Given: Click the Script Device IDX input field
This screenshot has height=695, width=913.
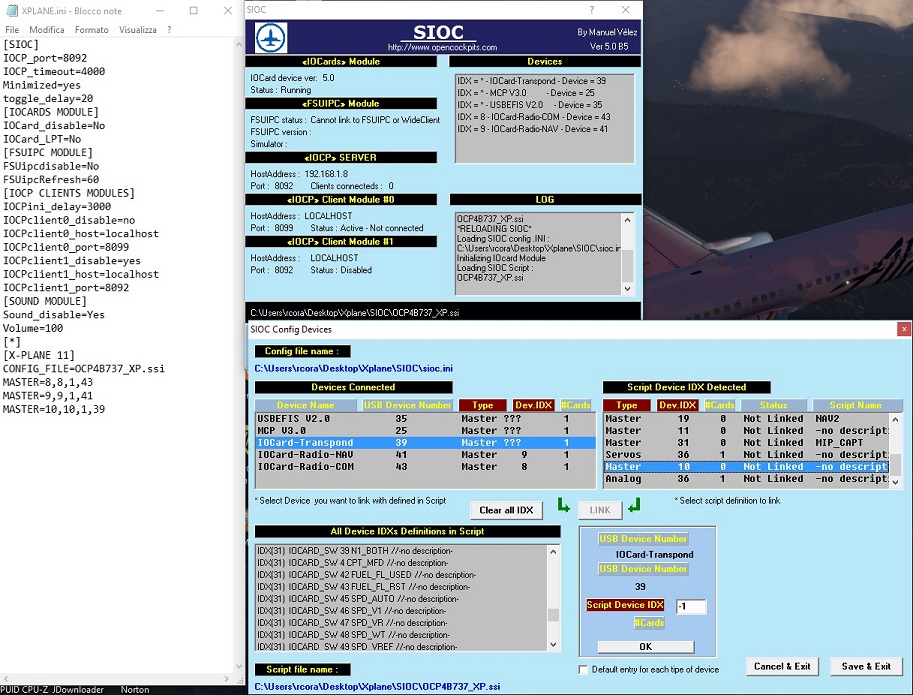Looking at the screenshot, I should pyautogui.click(x=690, y=607).
